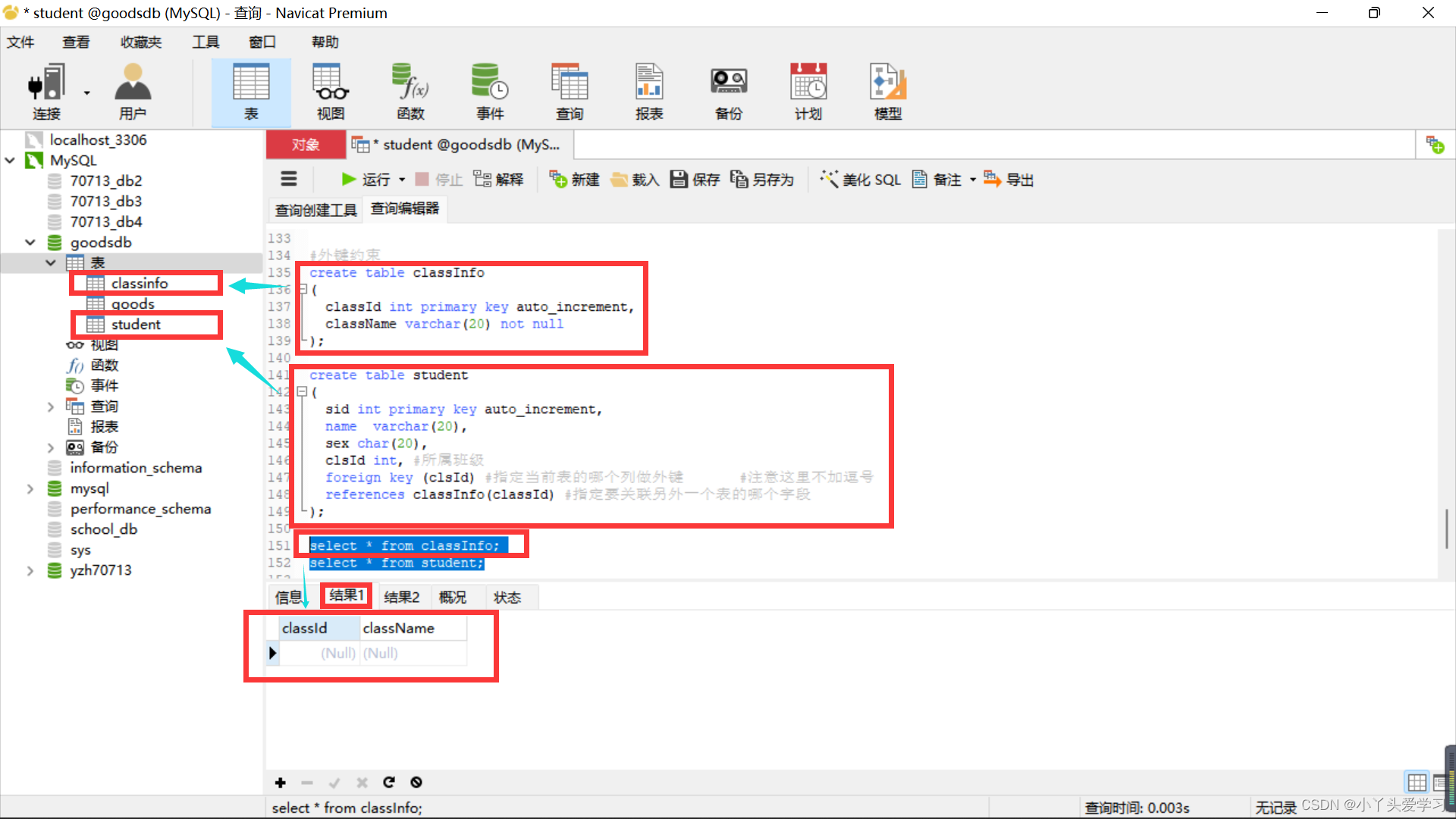This screenshot has height=819, width=1456.
Task: Switch to the 对象 objects tab
Action: [306, 144]
